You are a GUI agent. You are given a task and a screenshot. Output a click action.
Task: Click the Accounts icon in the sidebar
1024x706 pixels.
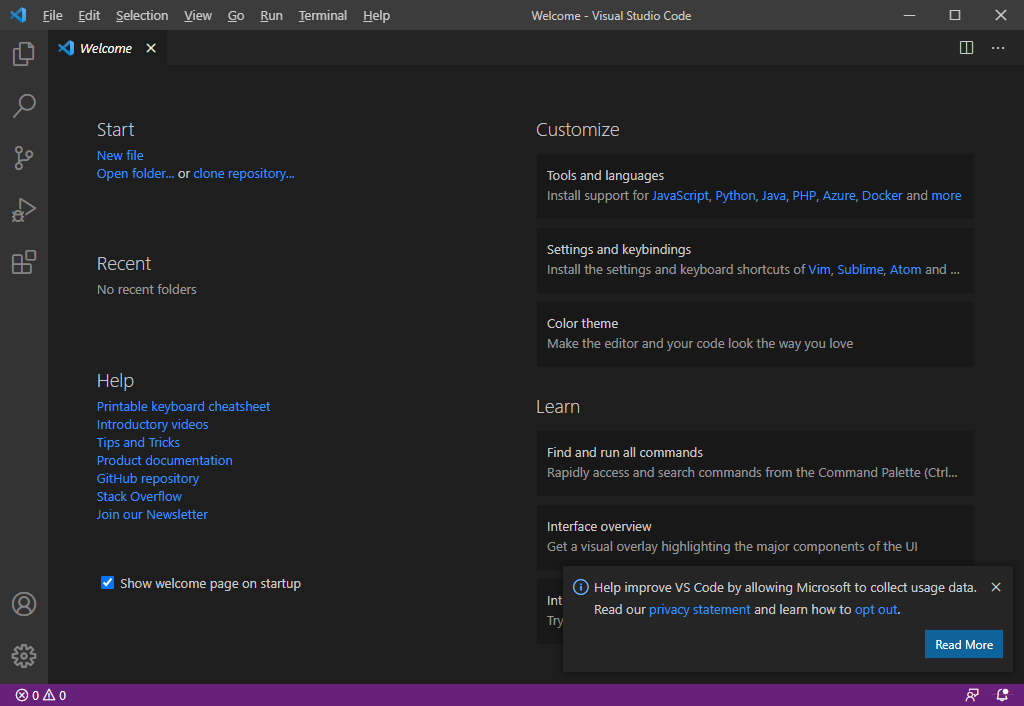(23, 603)
